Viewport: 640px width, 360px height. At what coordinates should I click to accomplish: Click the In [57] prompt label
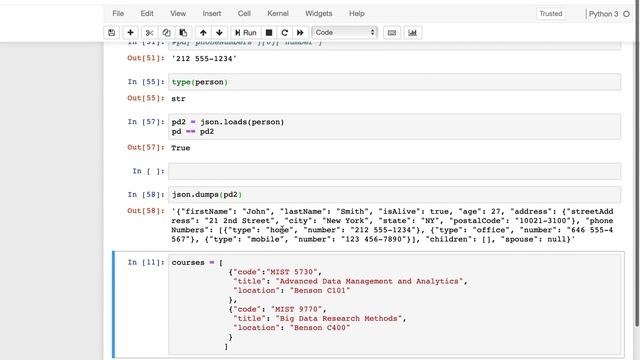click(x=146, y=122)
